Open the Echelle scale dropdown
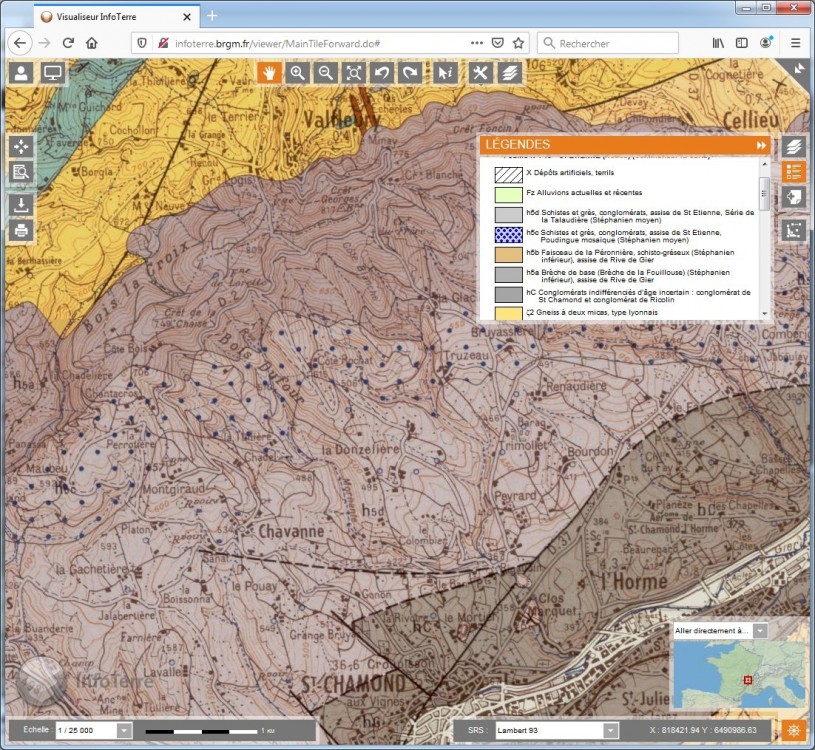 click(x=124, y=731)
